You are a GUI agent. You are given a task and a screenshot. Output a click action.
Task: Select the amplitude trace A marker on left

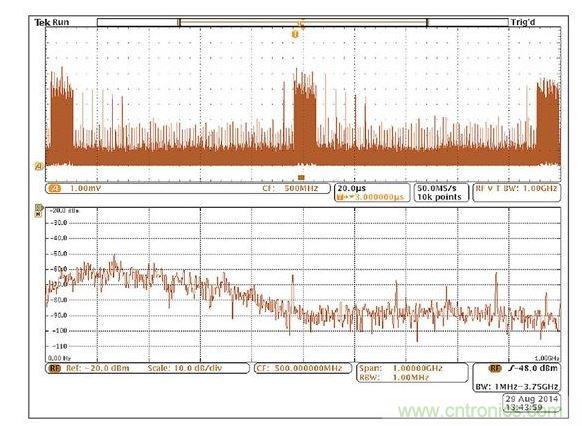pos(39,166)
